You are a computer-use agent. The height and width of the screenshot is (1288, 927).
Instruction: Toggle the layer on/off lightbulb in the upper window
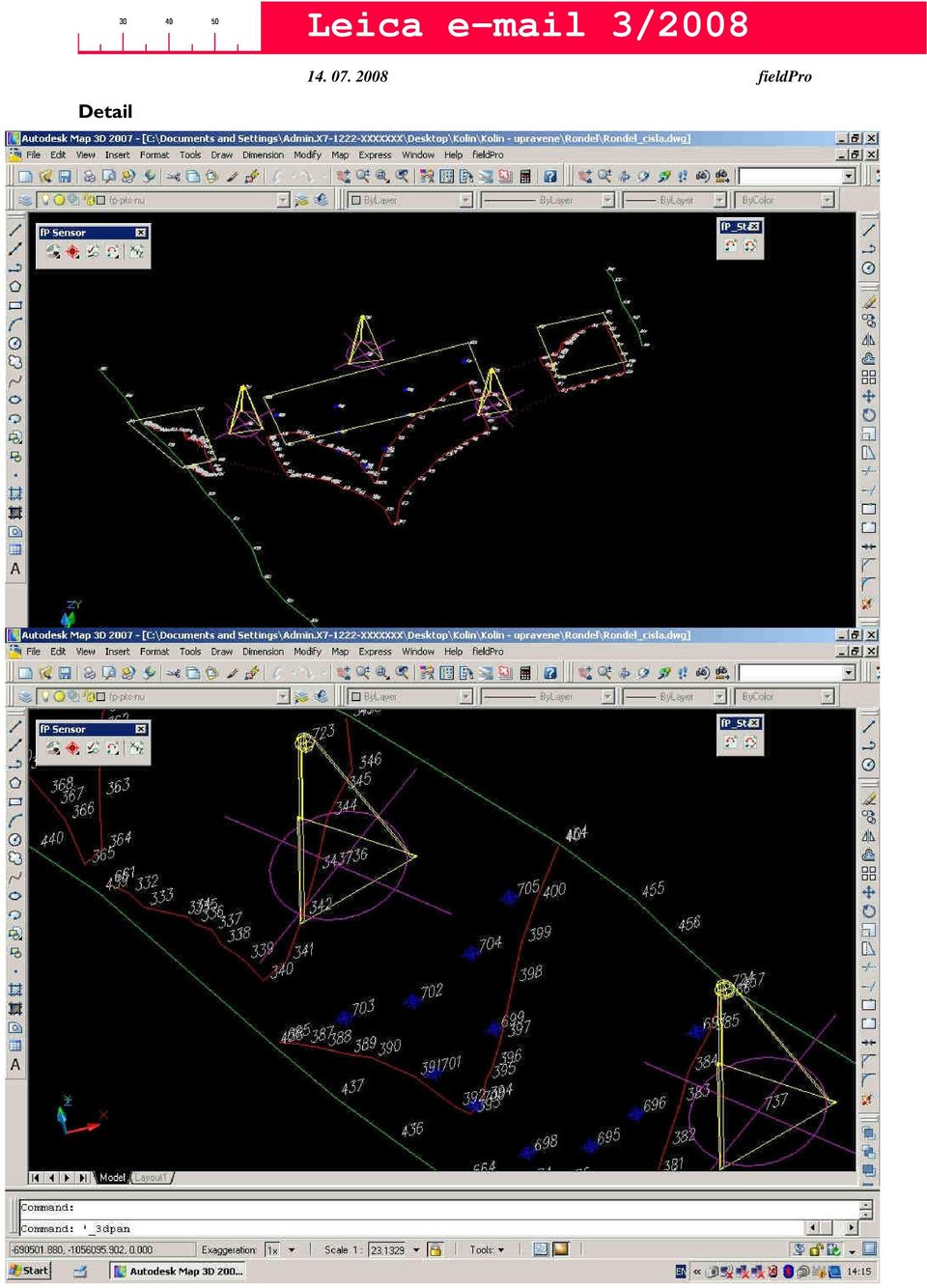coord(46,200)
